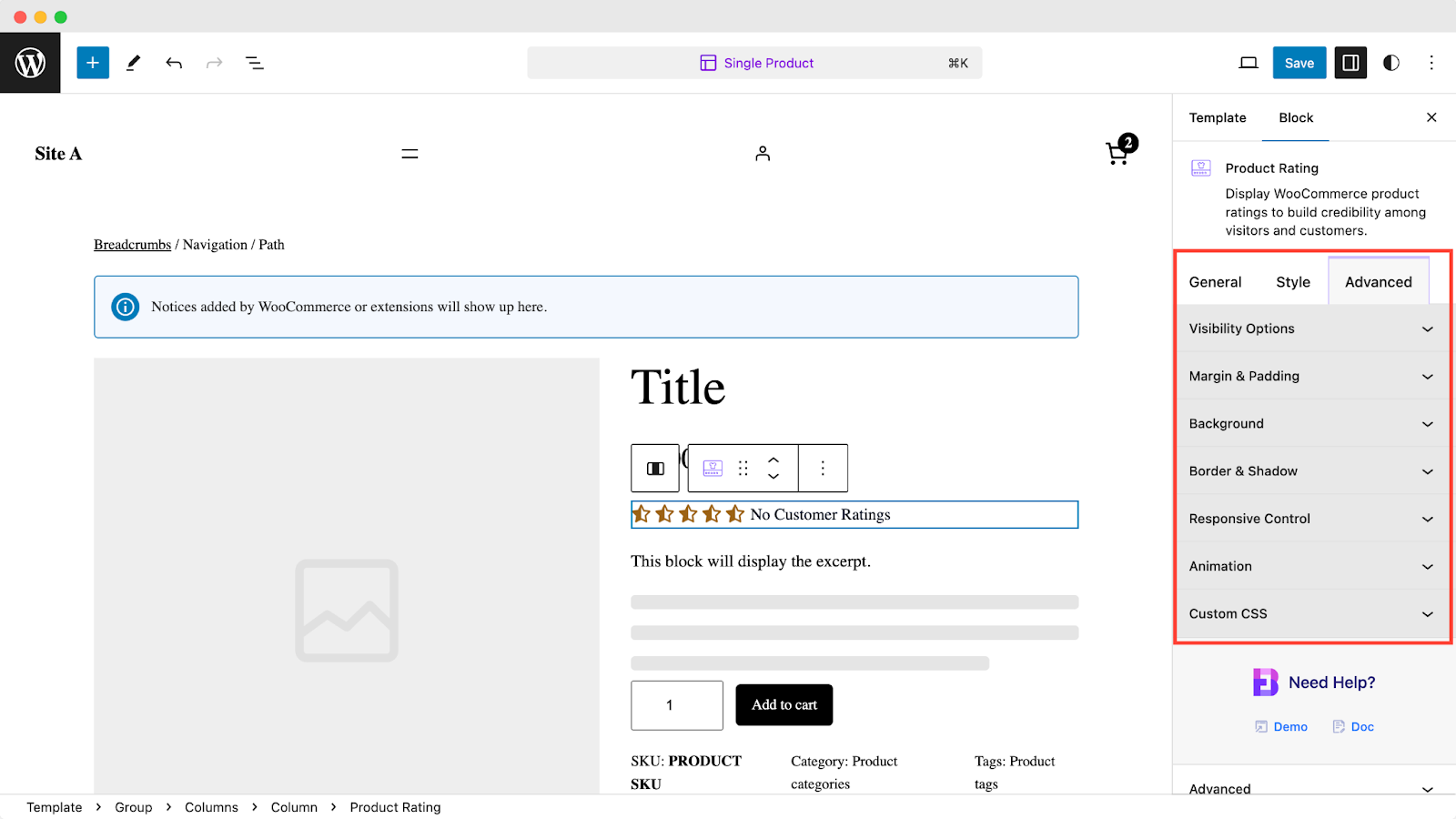Undo the last change

tap(174, 63)
